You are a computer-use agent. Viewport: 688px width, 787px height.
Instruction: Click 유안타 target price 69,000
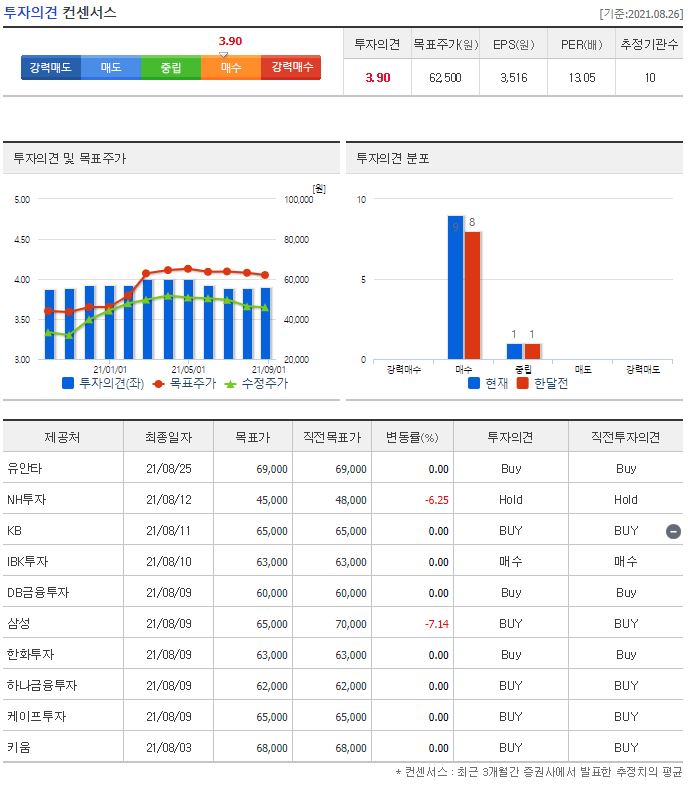tap(271, 469)
